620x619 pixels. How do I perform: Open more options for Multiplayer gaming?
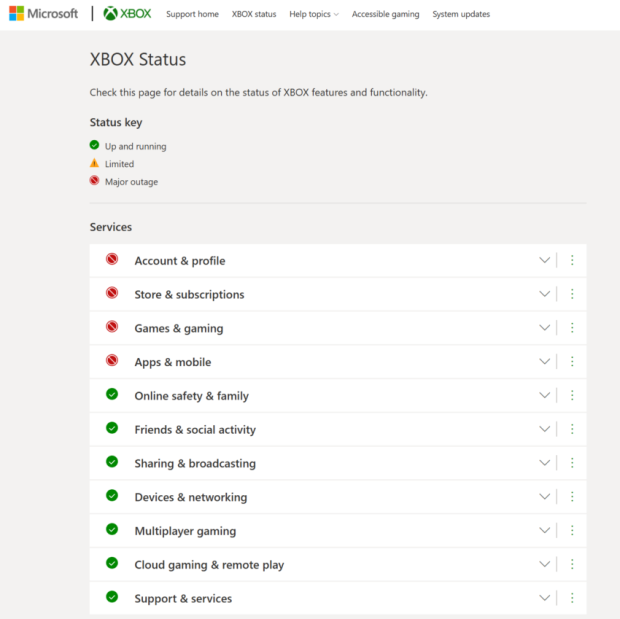pos(572,530)
